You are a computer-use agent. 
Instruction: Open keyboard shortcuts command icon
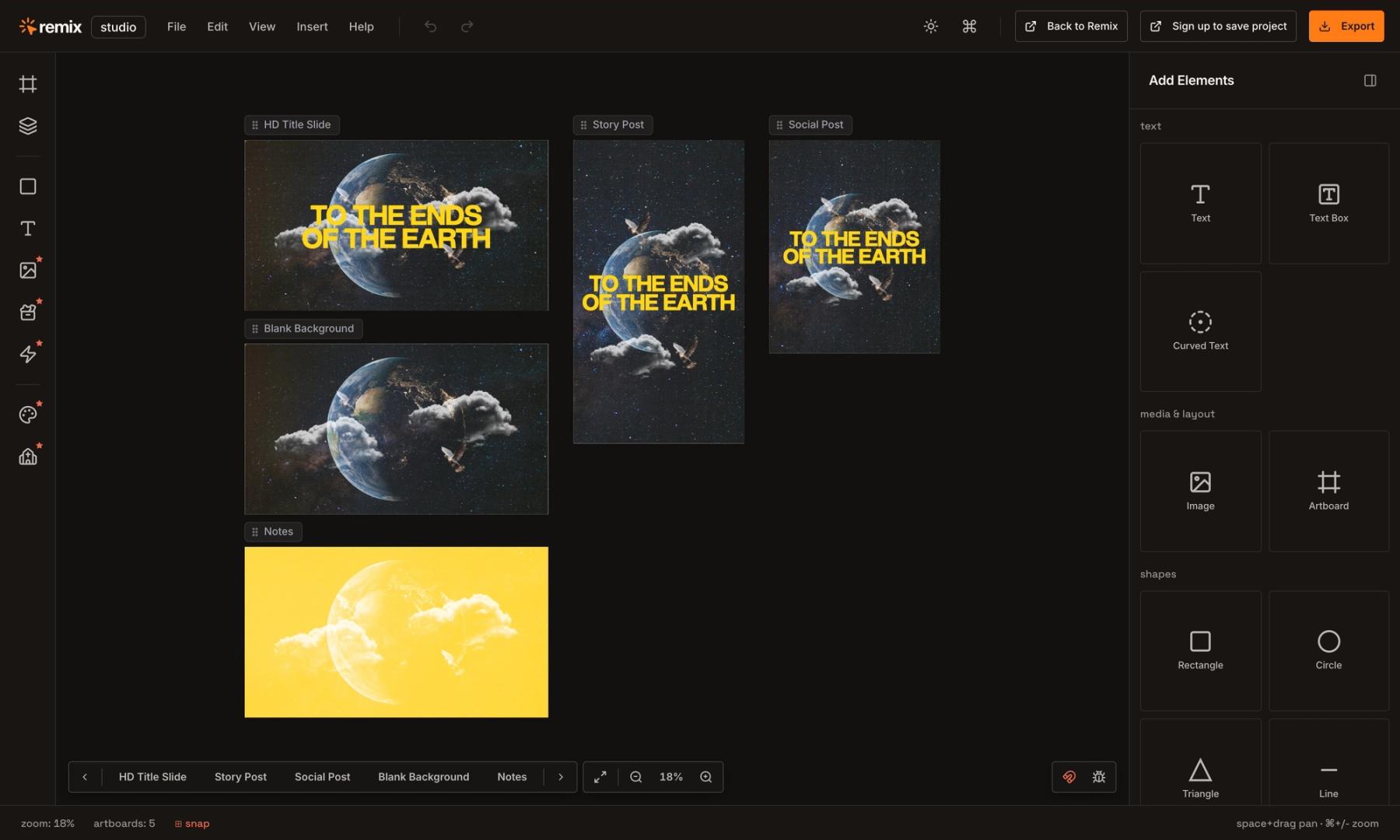(969, 26)
